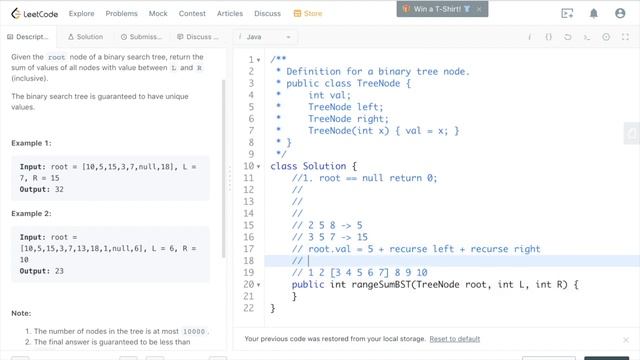Viewport: 640px width, 360px height.
Task: Click the LeetCode logo
Action: [x=34, y=13]
